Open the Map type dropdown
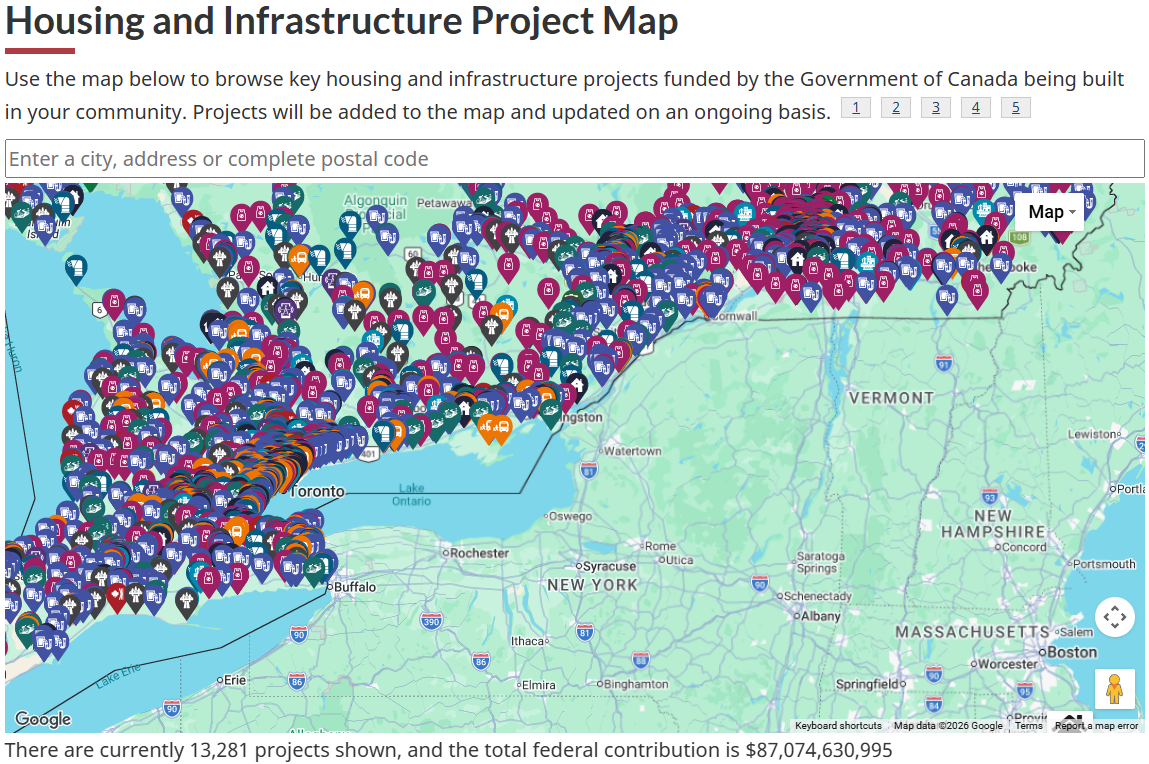The width and height of the screenshot is (1149, 764). click(x=1049, y=212)
